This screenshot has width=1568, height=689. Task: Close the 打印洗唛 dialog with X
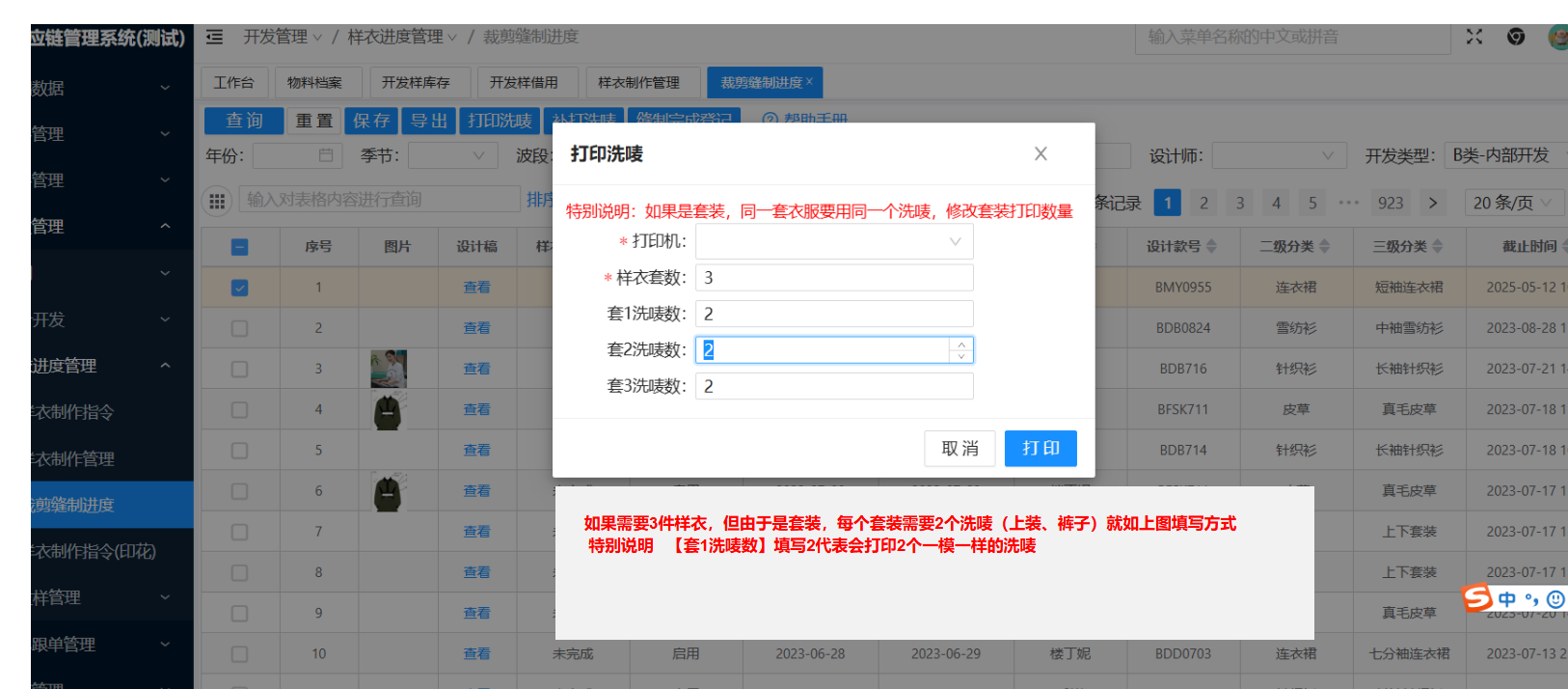(1041, 154)
